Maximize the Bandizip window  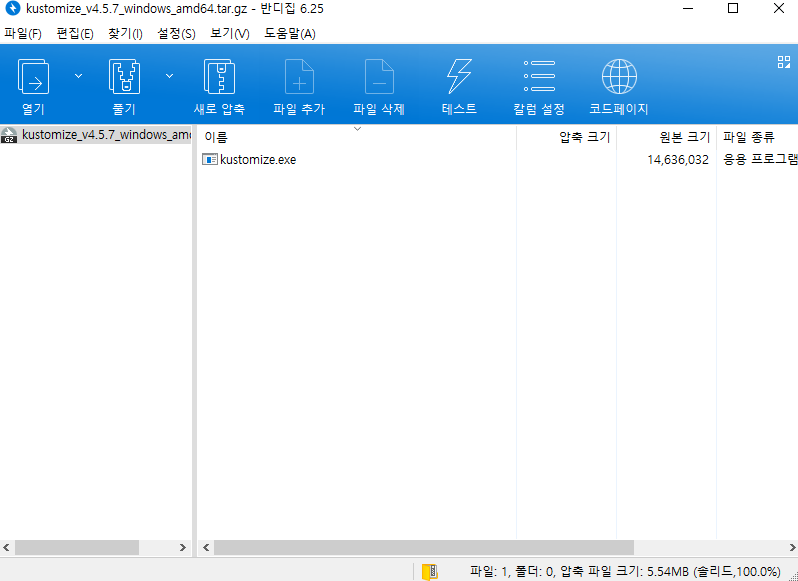733,9
